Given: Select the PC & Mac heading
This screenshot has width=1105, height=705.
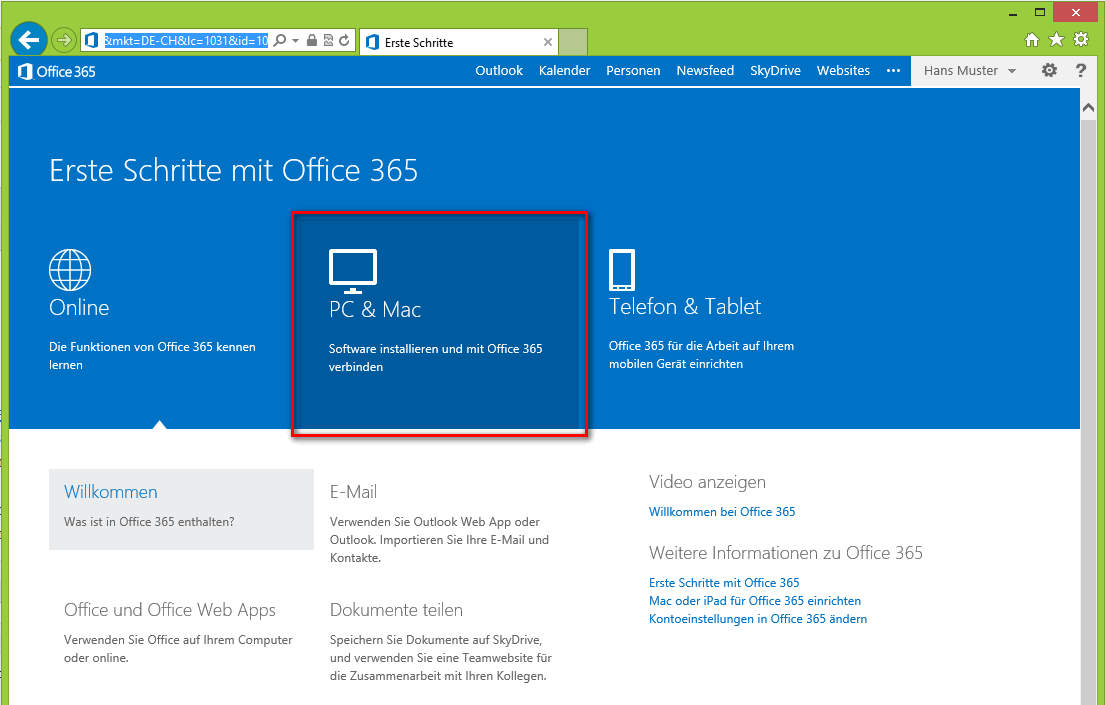Looking at the screenshot, I should point(375,309).
